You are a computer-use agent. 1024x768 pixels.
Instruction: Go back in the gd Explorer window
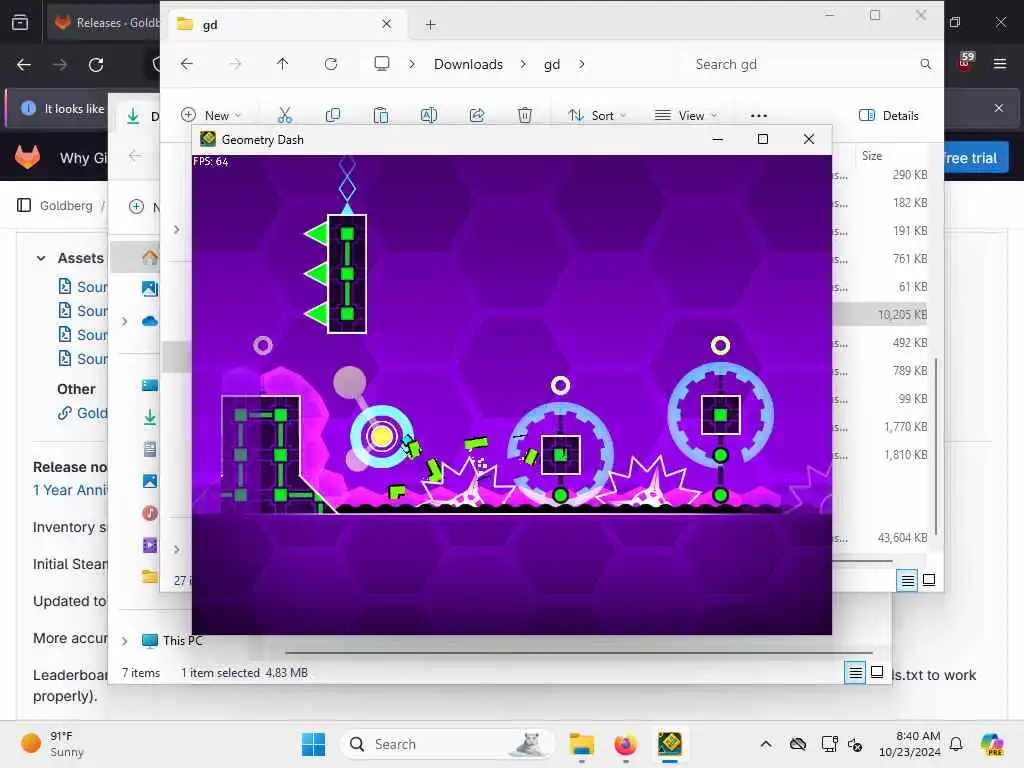click(187, 64)
